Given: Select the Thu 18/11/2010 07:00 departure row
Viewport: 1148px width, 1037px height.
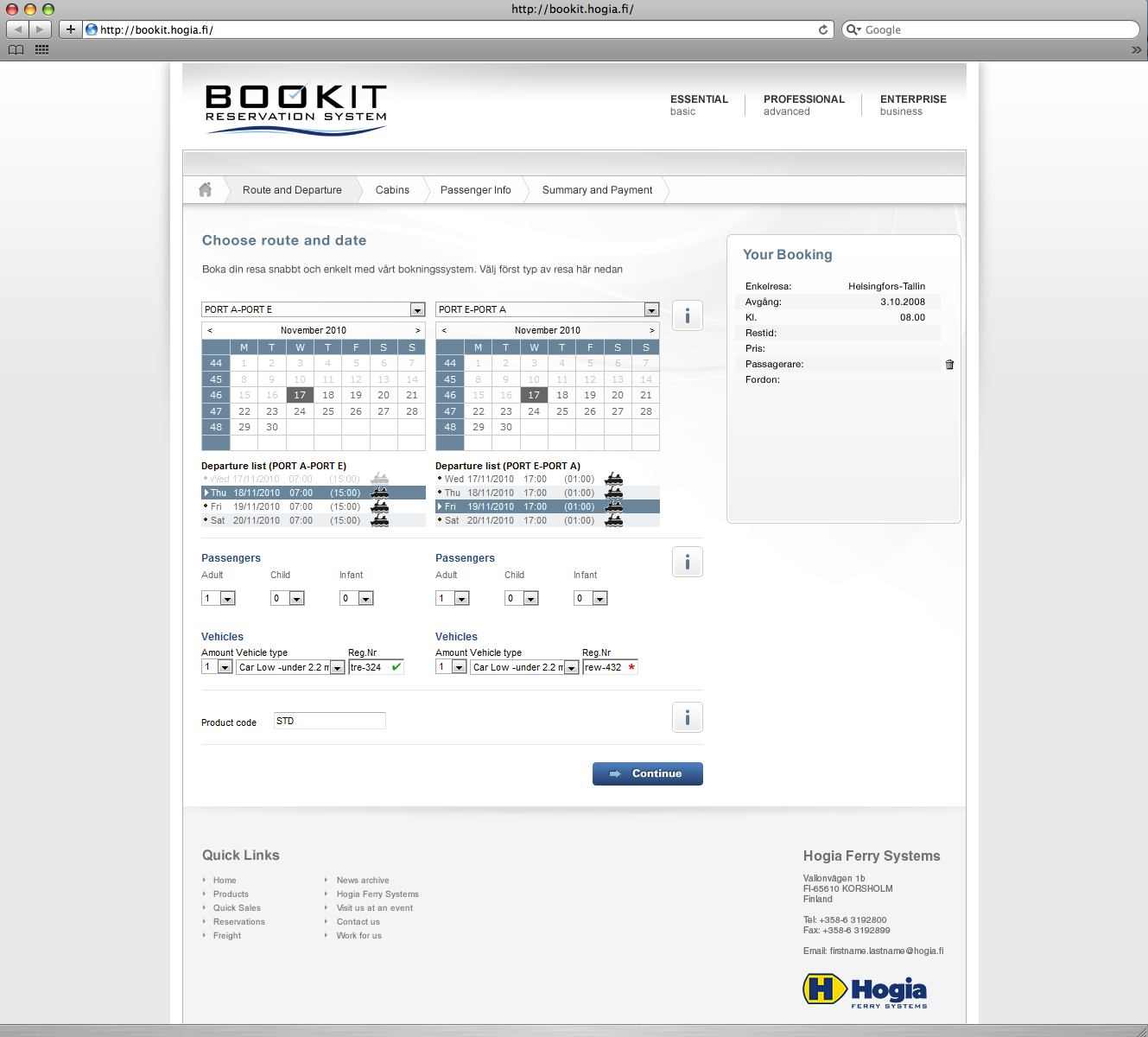Looking at the screenshot, I should click(x=314, y=493).
